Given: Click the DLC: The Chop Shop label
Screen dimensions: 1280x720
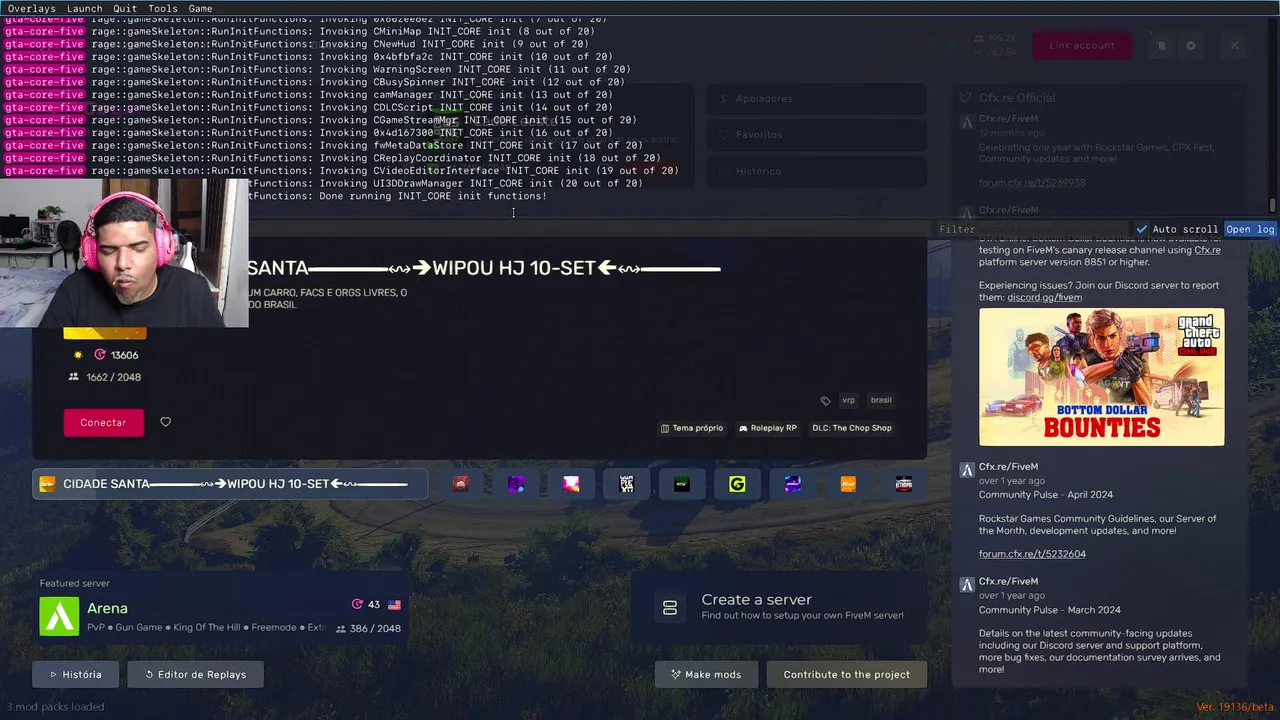Looking at the screenshot, I should click(x=852, y=428).
